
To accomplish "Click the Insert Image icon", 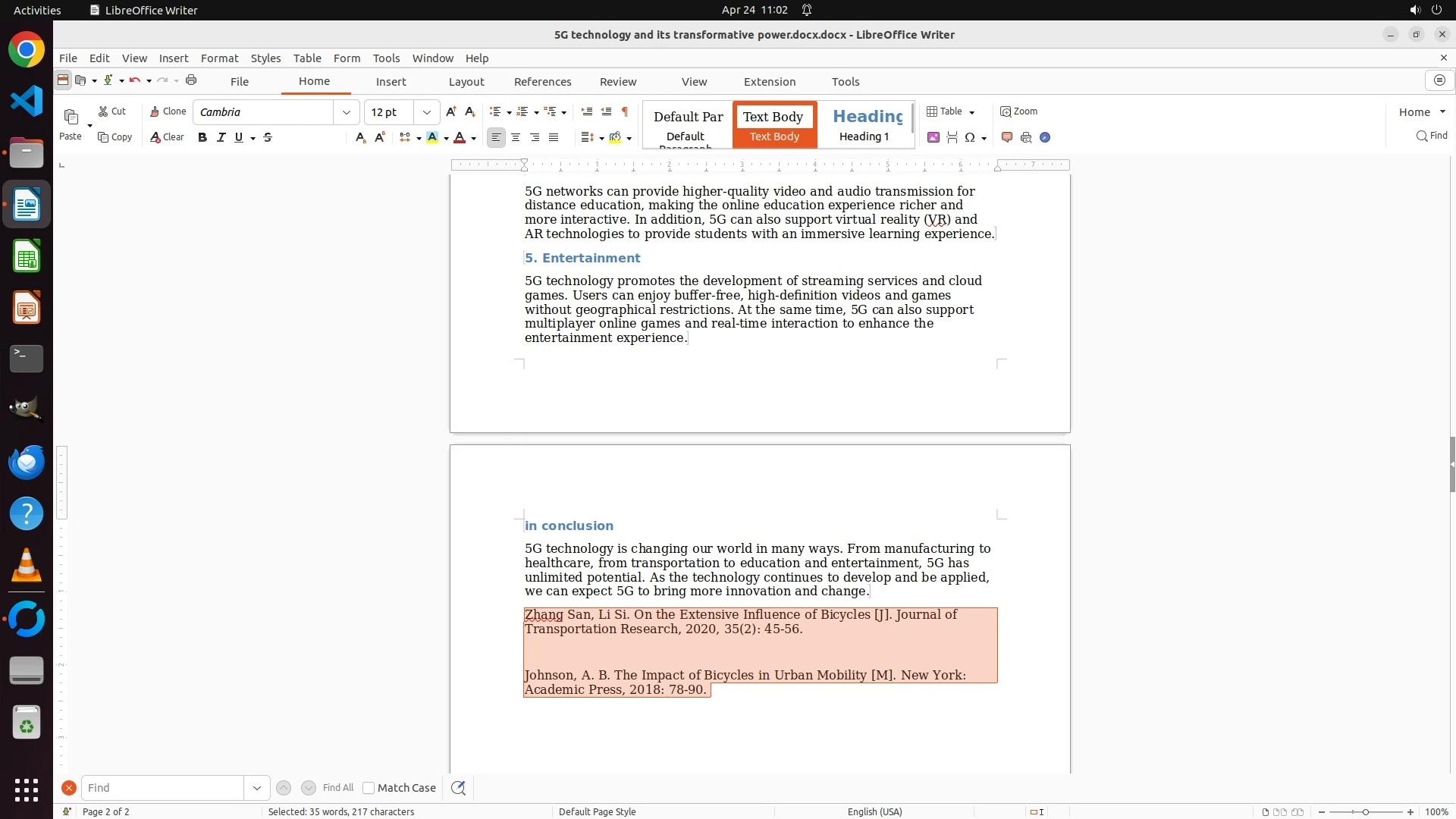I will tap(934, 137).
